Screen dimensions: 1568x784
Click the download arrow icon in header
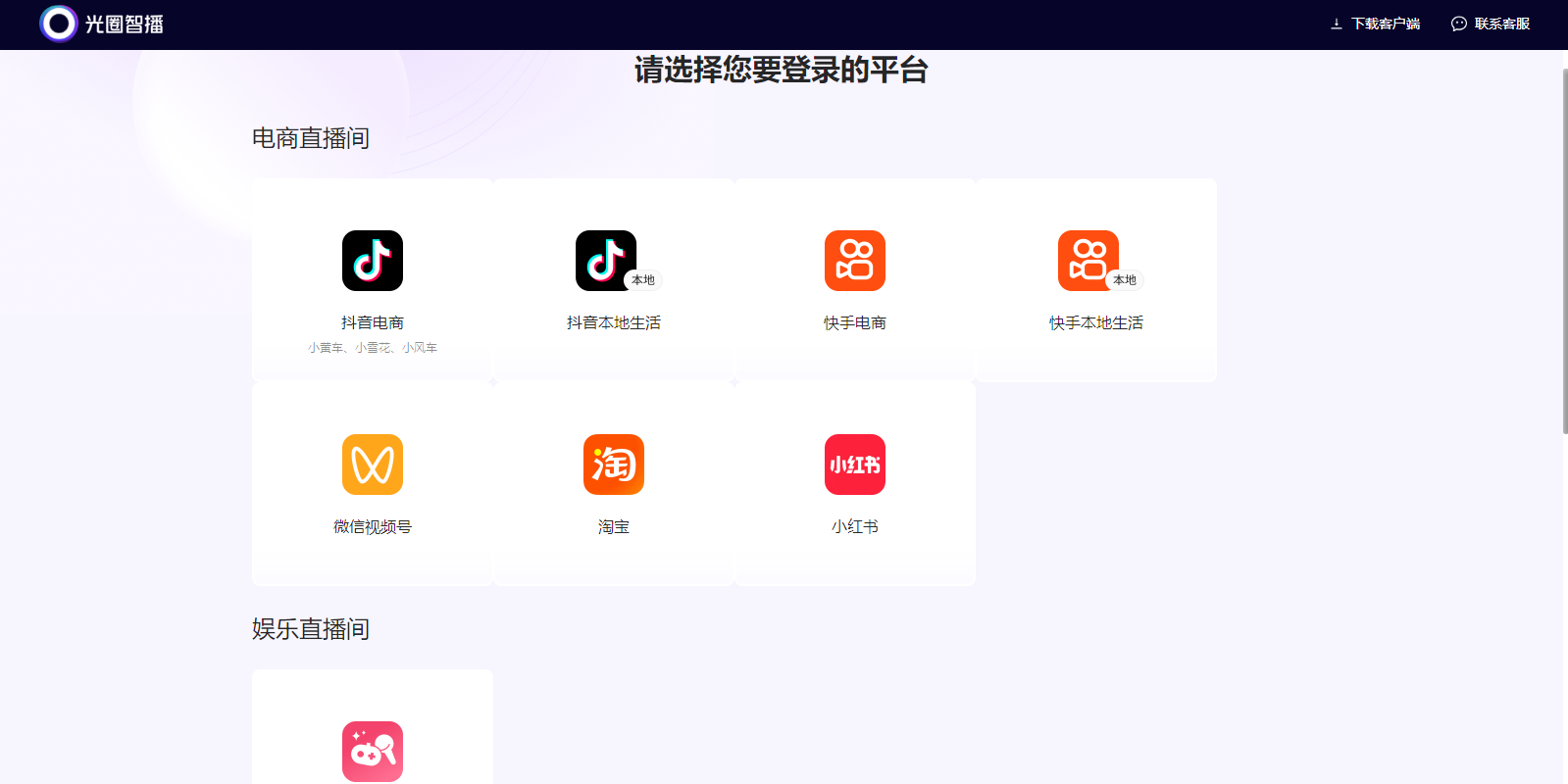[1336, 24]
